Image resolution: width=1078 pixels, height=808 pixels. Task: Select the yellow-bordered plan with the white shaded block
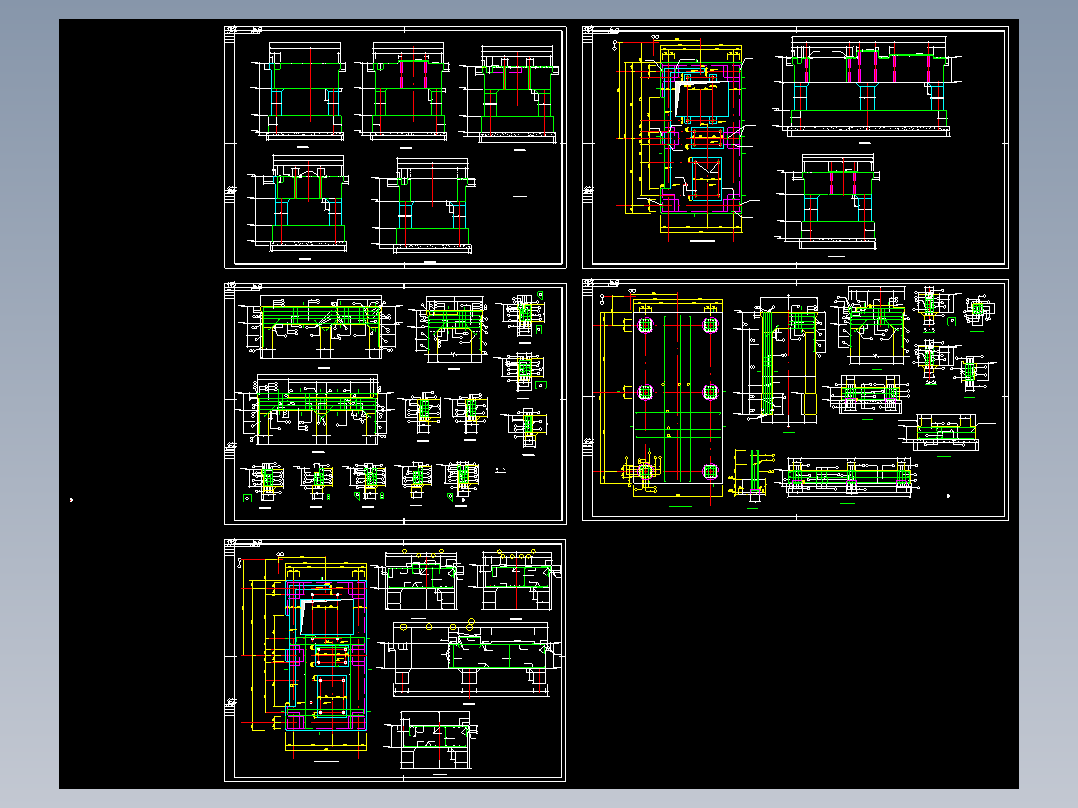click(x=686, y=140)
